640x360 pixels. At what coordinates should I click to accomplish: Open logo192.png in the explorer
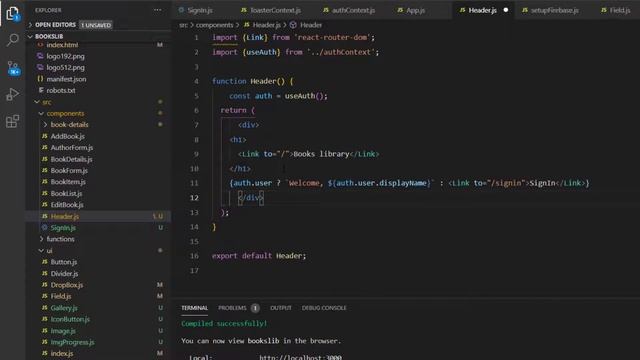(65, 56)
